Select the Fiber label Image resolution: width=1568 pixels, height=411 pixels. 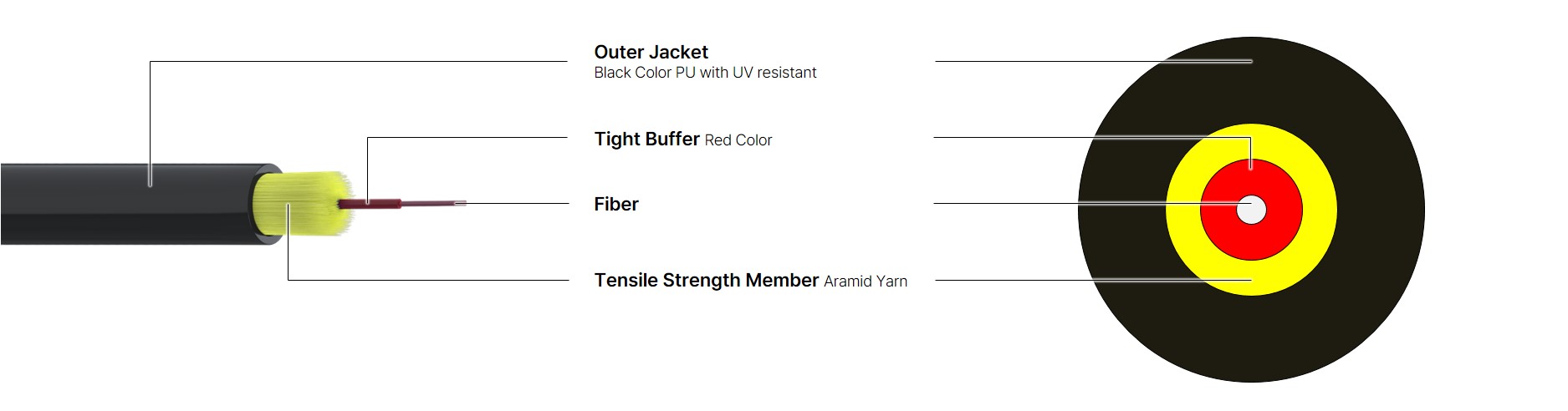click(x=615, y=204)
